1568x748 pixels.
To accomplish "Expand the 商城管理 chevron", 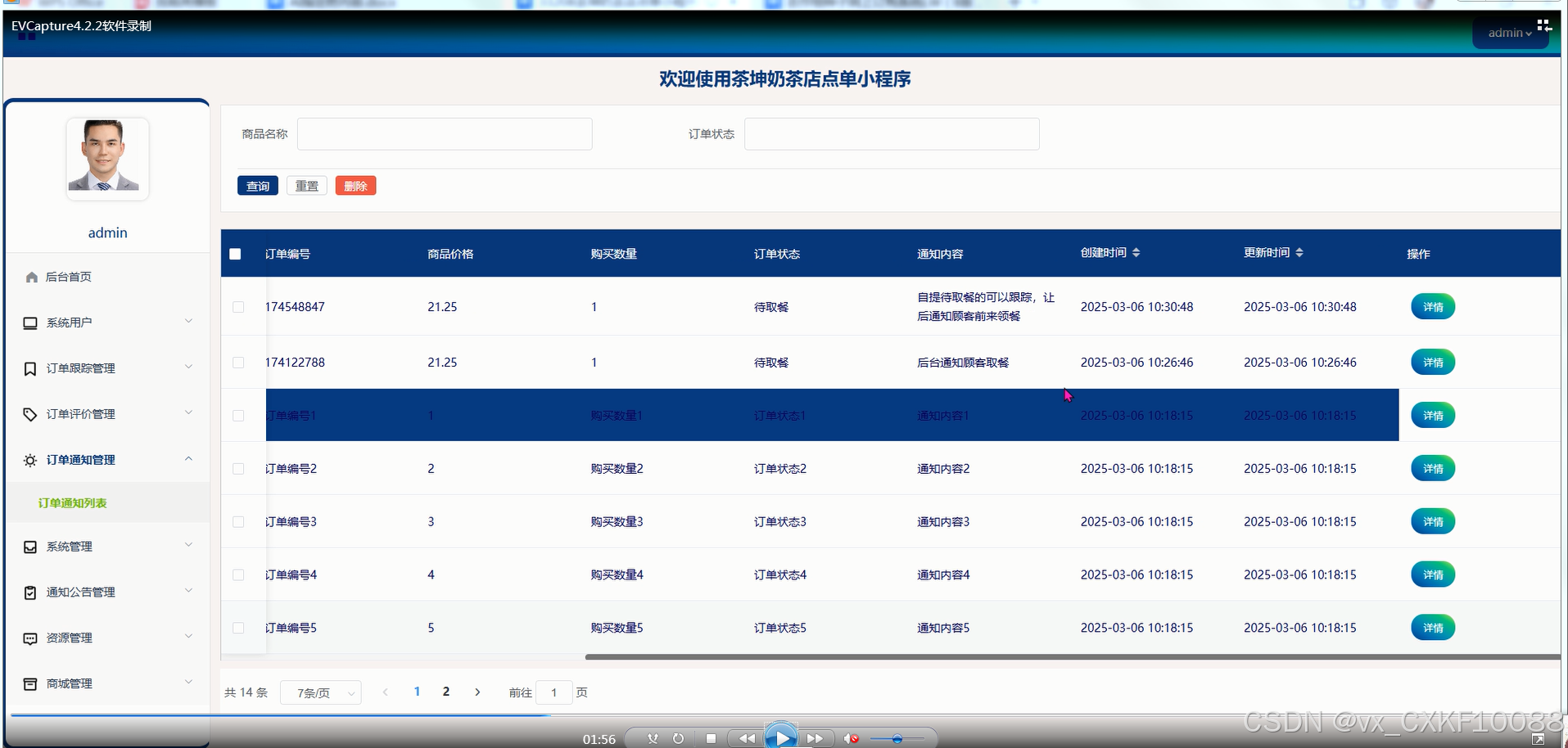I will pos(188,683).
